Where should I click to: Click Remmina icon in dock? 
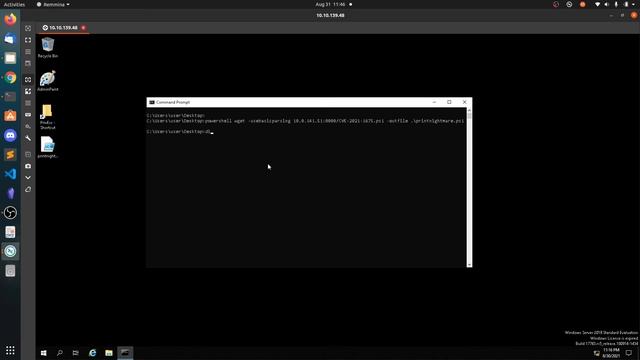point(10,251)
